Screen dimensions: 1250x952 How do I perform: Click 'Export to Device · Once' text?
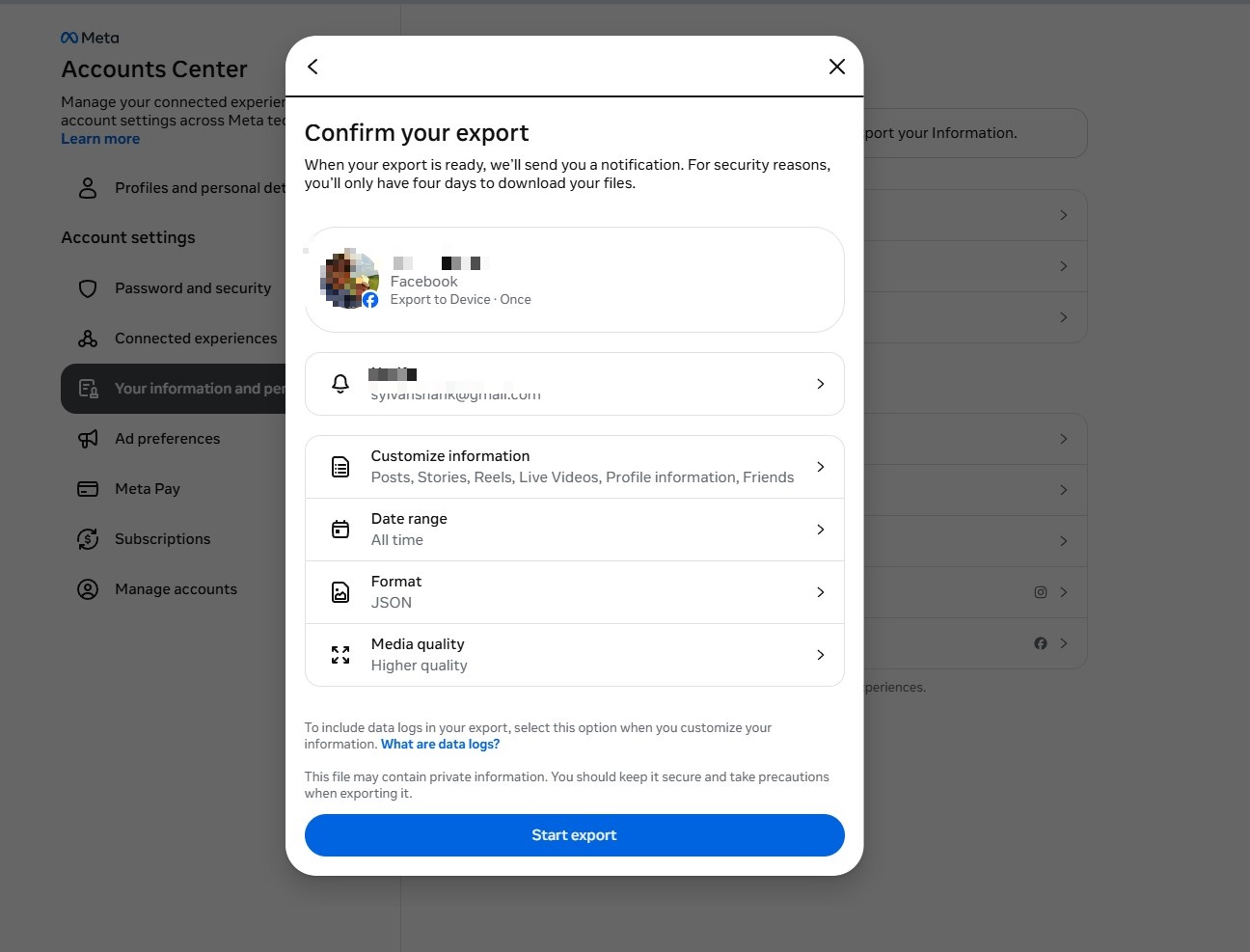(x=461, y=300)
